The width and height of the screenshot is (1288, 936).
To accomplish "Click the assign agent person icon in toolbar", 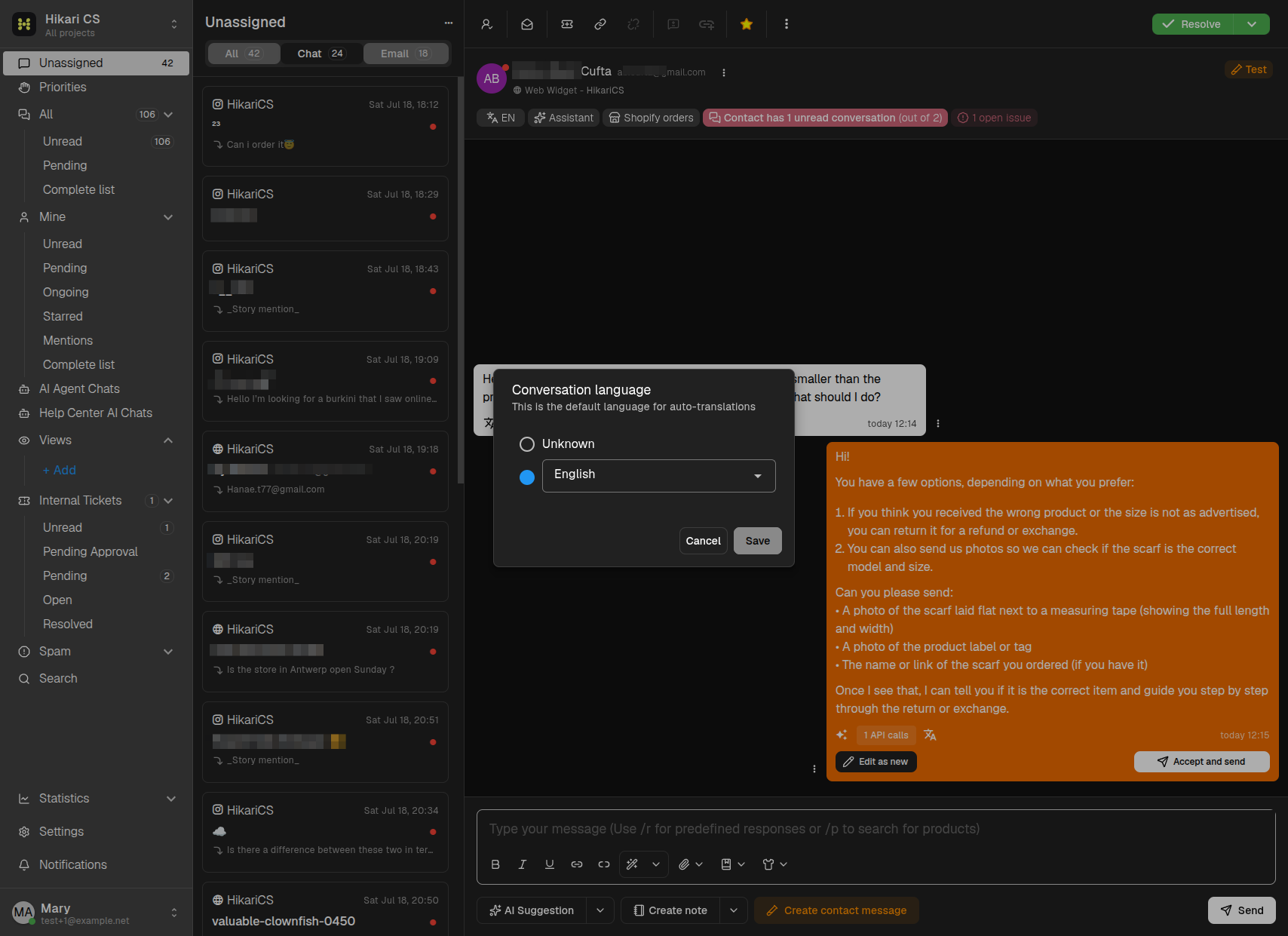I will (x=487, y=24).
